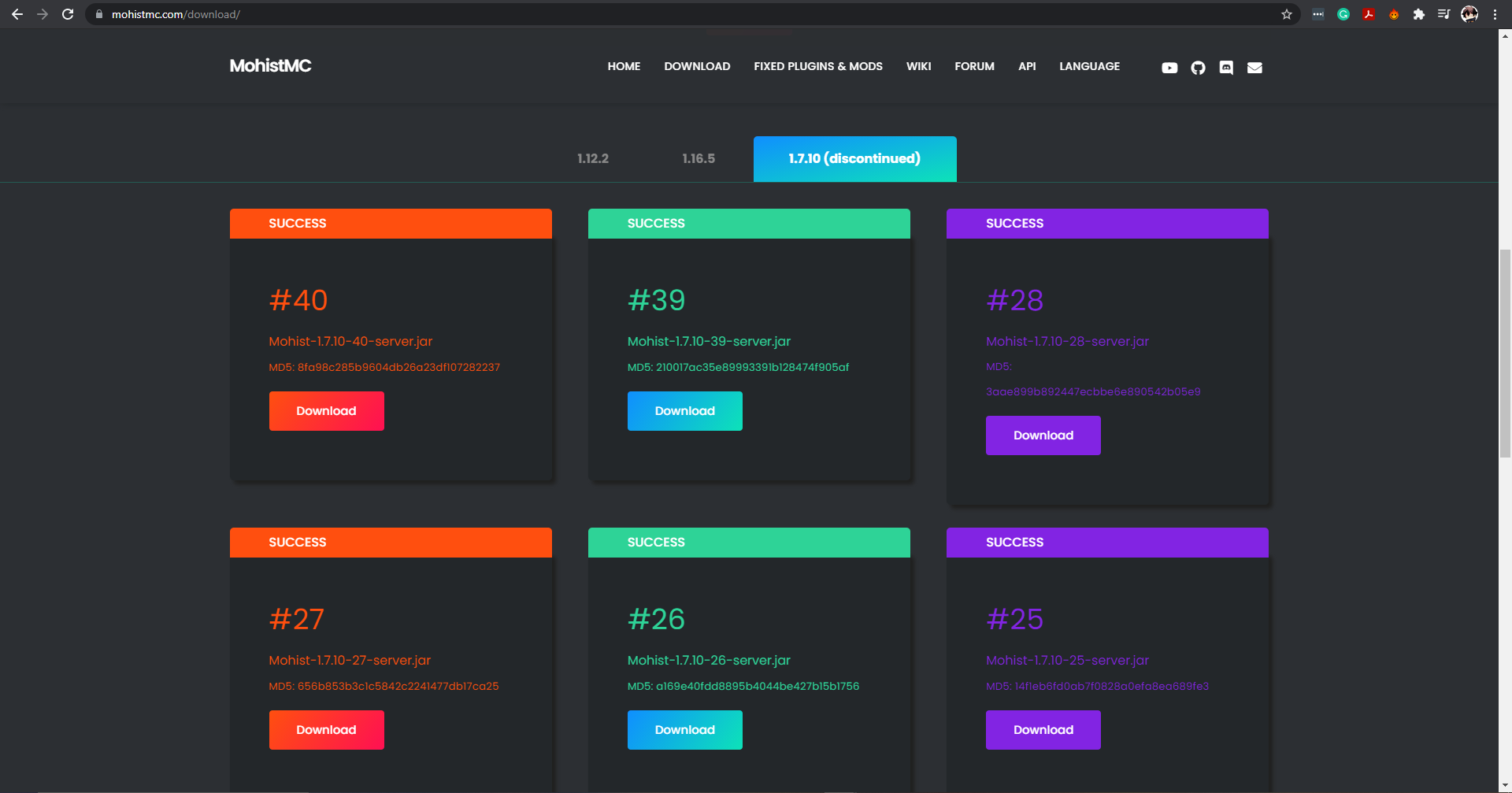Open the WIKI nav link
Viewport: 1512px width, 793px height.
click(918, 66)
